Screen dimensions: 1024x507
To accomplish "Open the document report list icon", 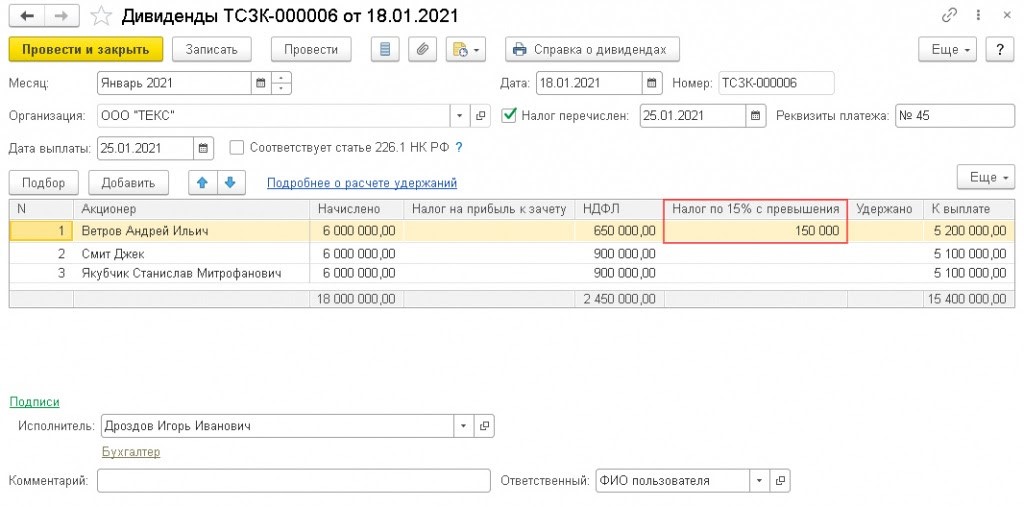I will [386, 49].
